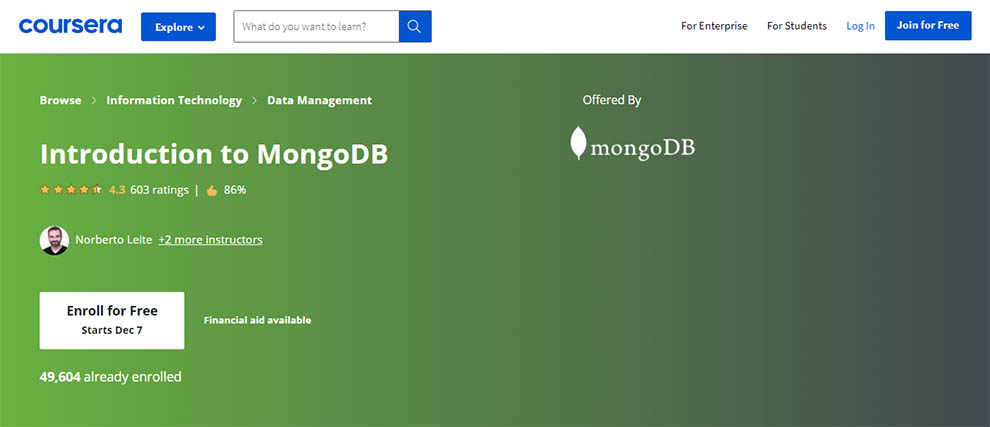Click the Coursera logo
Screen dimensions: 990x427
(70, 26)
